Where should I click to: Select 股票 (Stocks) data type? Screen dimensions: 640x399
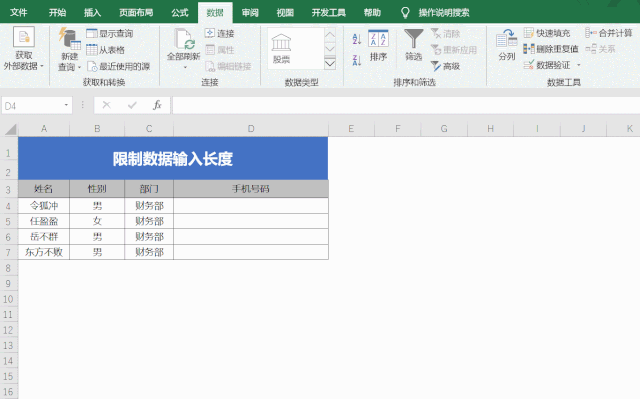281,49
